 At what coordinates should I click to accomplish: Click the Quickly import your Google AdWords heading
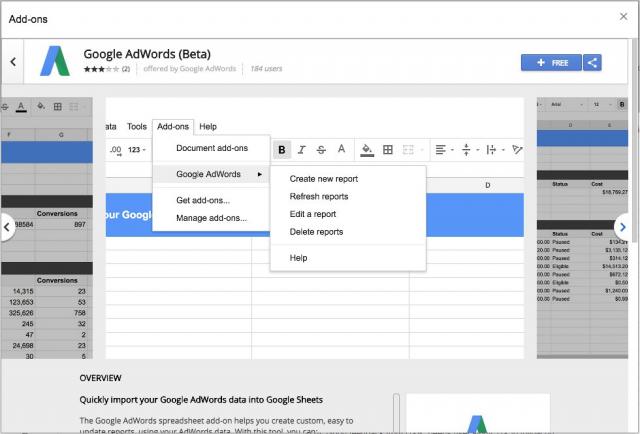[201, 400]
